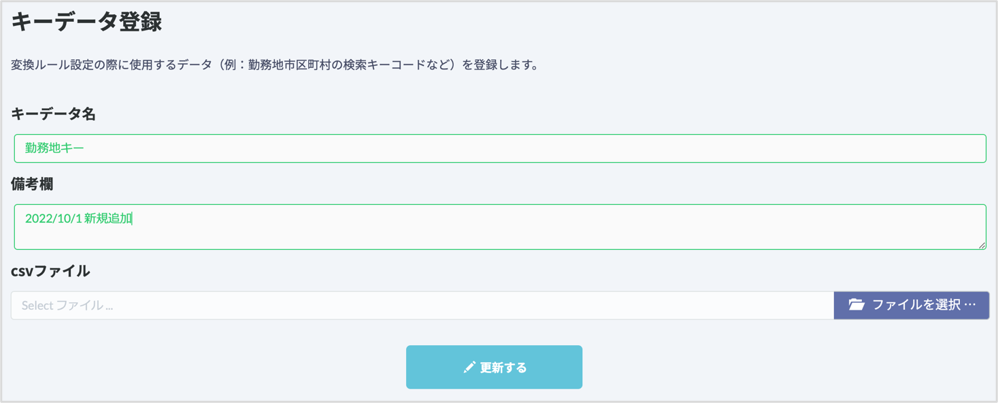The height and width of the screenshot is (403, 998).
Task: Click the 備考欄 textarea resize handle
Action: coord(981,244)
